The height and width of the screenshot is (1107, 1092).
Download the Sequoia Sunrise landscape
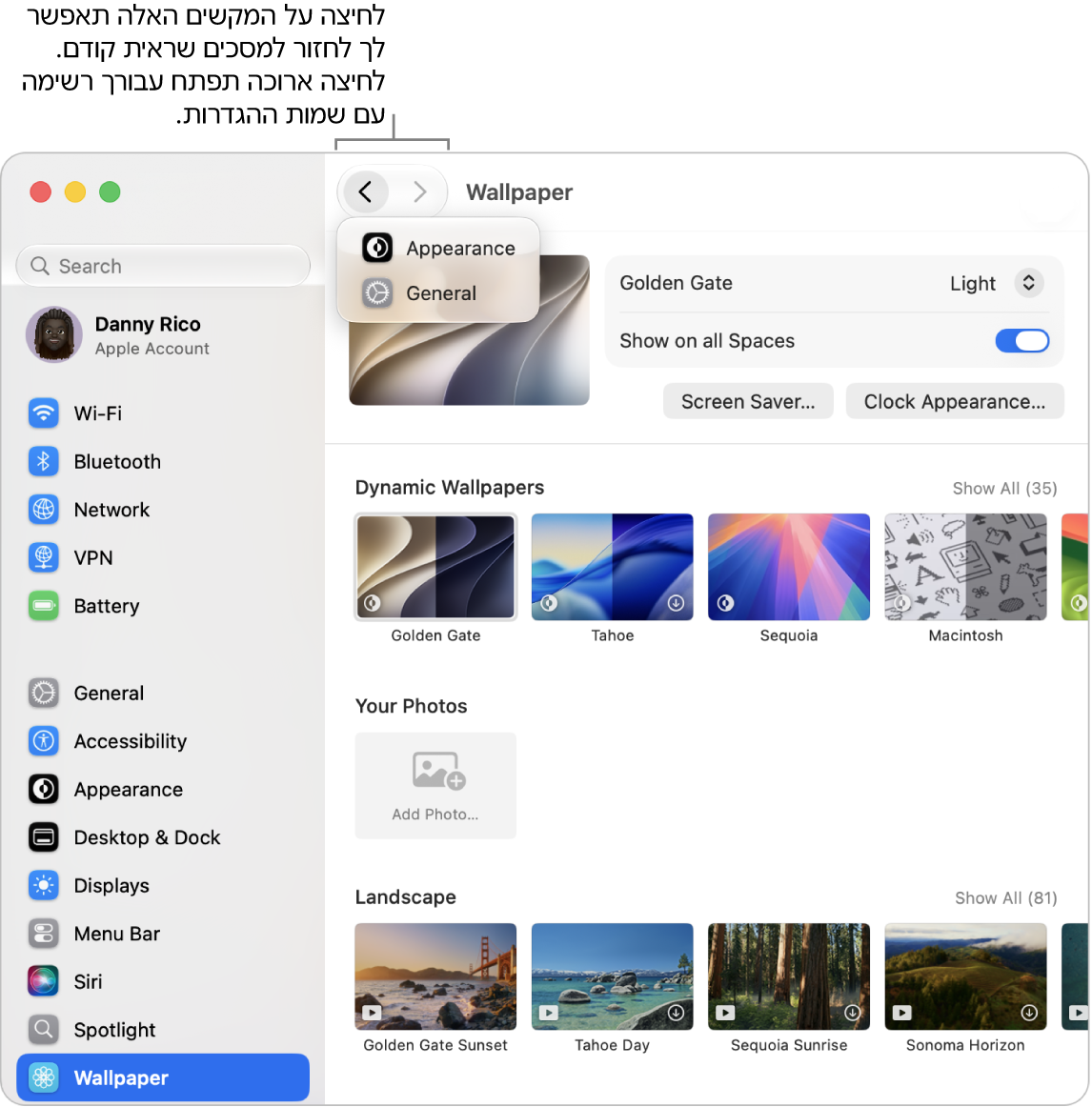click(x=853, y=1013)
